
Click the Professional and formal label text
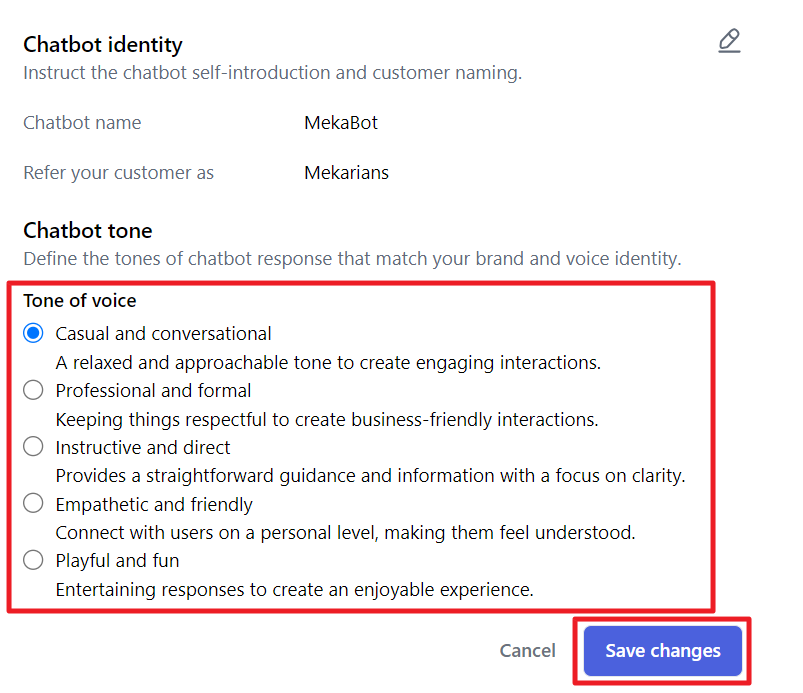(153, 391)
